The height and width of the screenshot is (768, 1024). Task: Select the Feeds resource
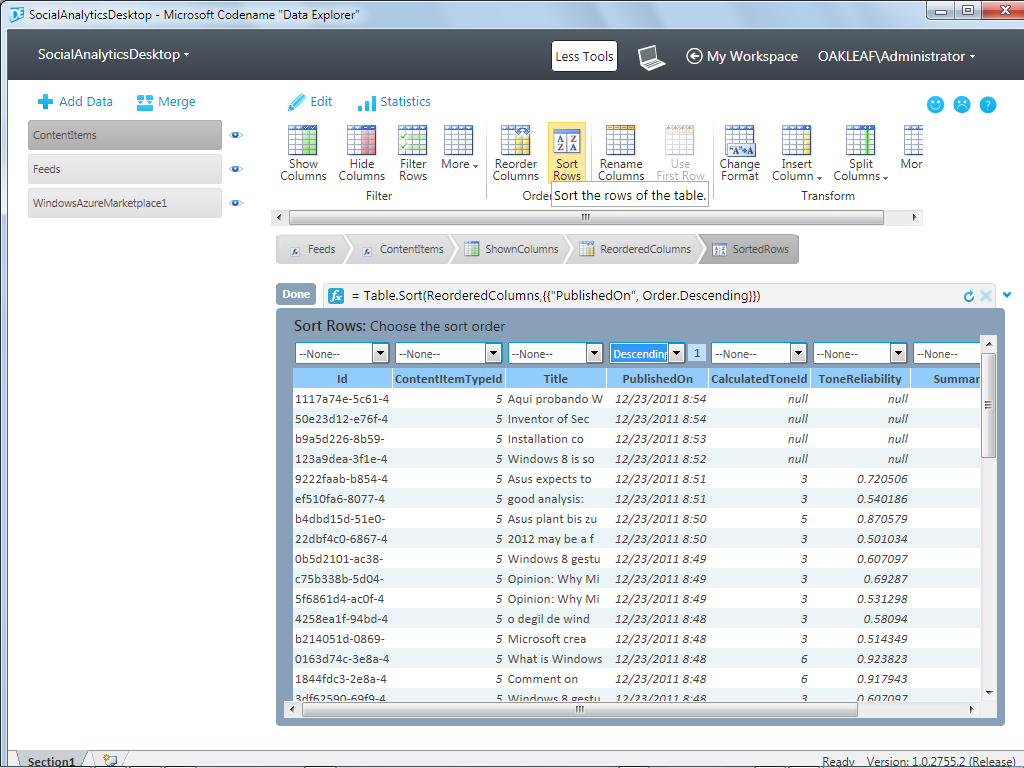pyautogui.click(x=125, y=169)
